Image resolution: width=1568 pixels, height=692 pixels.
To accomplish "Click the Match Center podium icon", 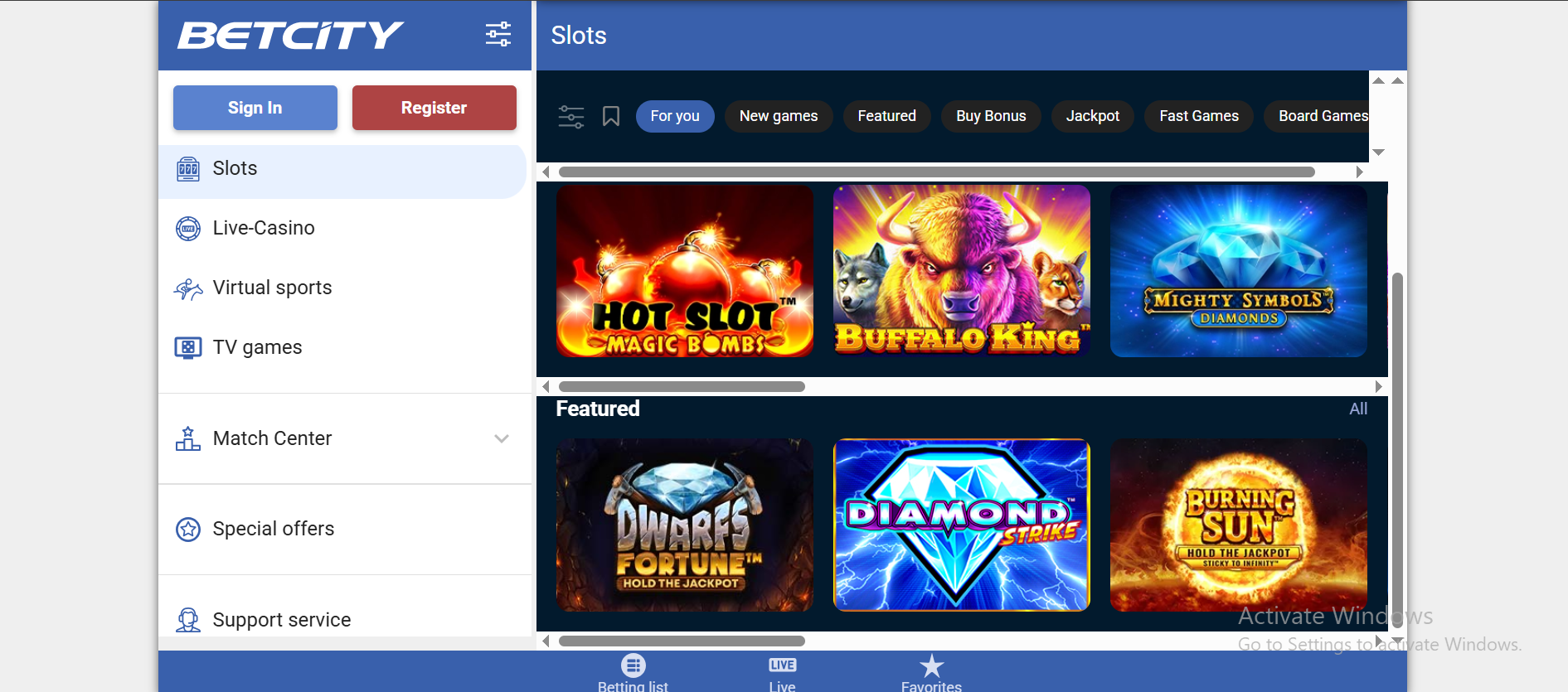I will (x=188, y=438).
